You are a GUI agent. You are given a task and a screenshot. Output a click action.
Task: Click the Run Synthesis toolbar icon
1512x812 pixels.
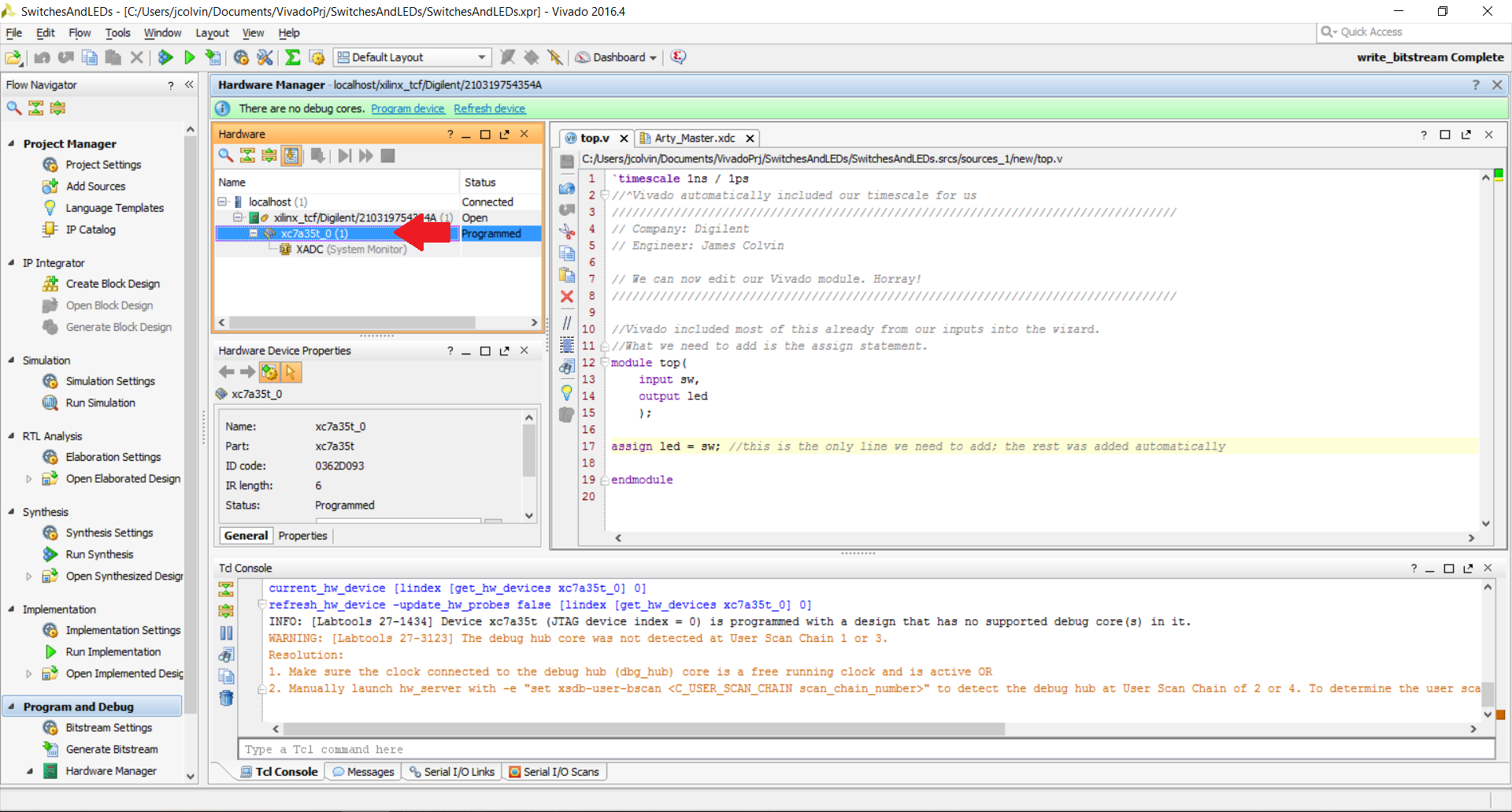(165, 57)
